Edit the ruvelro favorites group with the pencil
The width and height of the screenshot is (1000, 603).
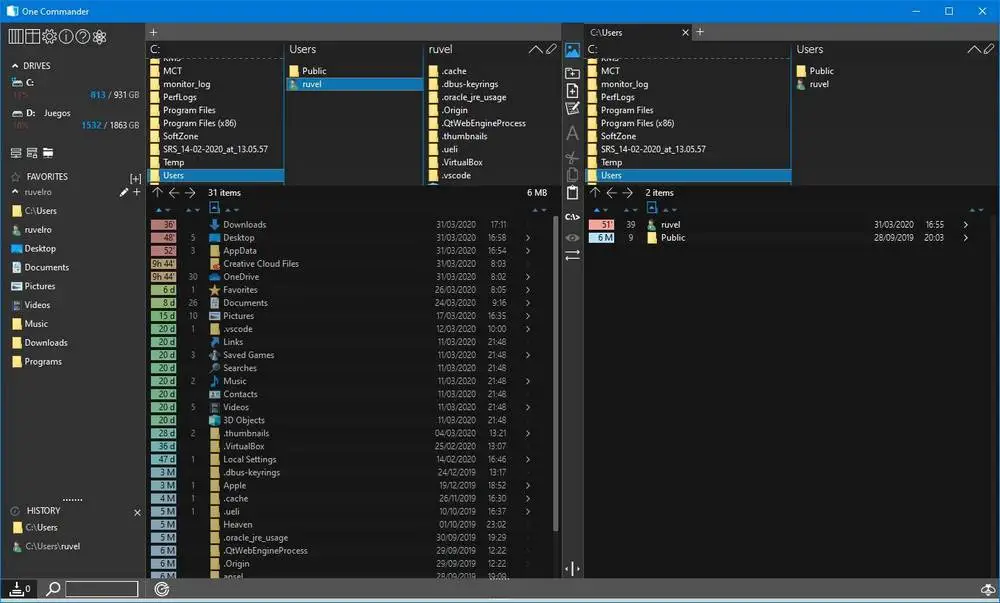(x=124, y=192)
